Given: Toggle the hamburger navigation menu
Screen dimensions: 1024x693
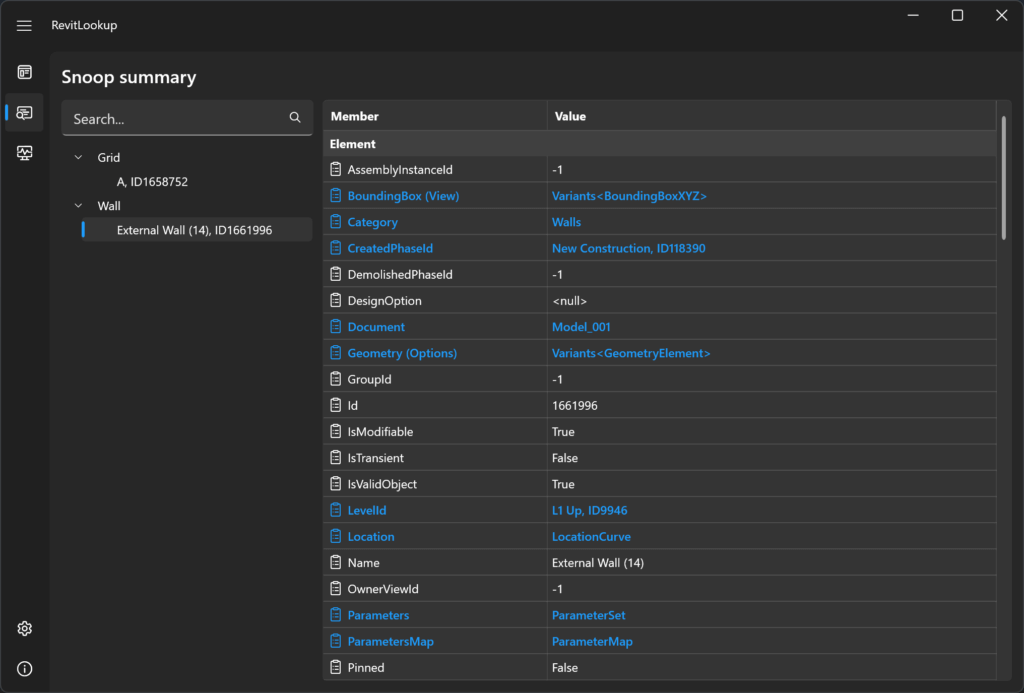Looking at the screenshot, I should pos(24,25).
